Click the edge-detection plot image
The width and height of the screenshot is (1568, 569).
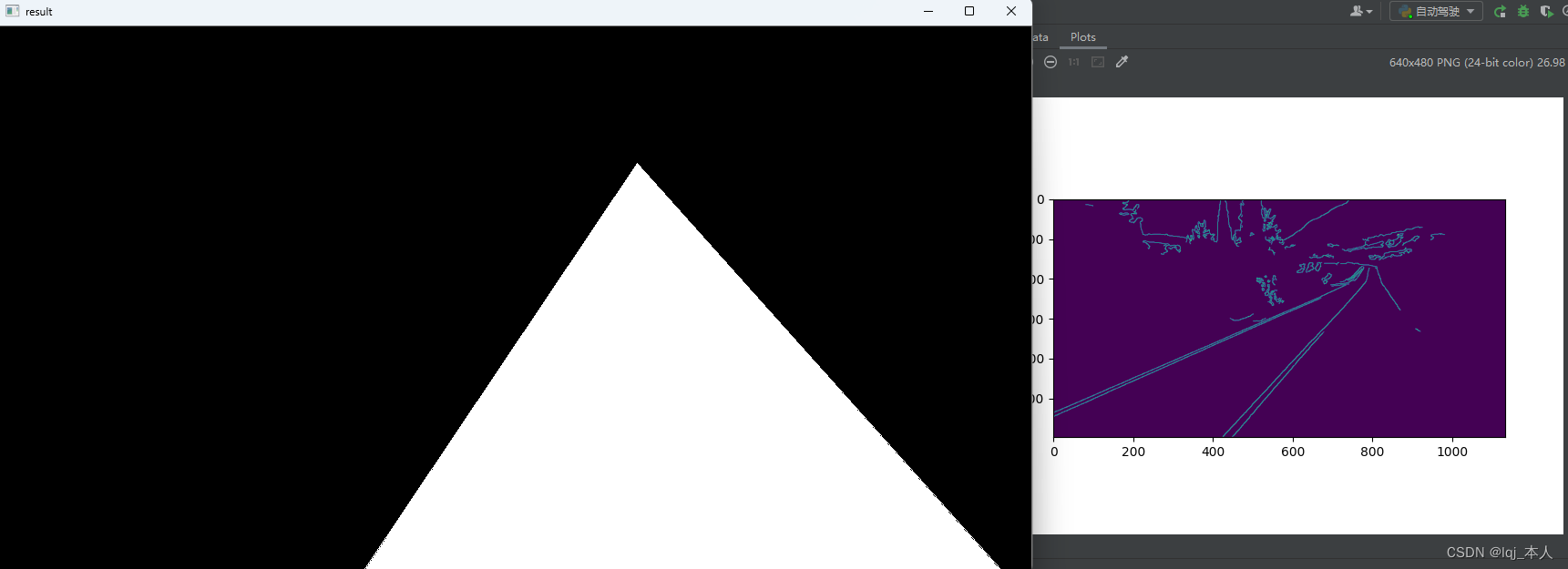click(x=1279, y=319)
